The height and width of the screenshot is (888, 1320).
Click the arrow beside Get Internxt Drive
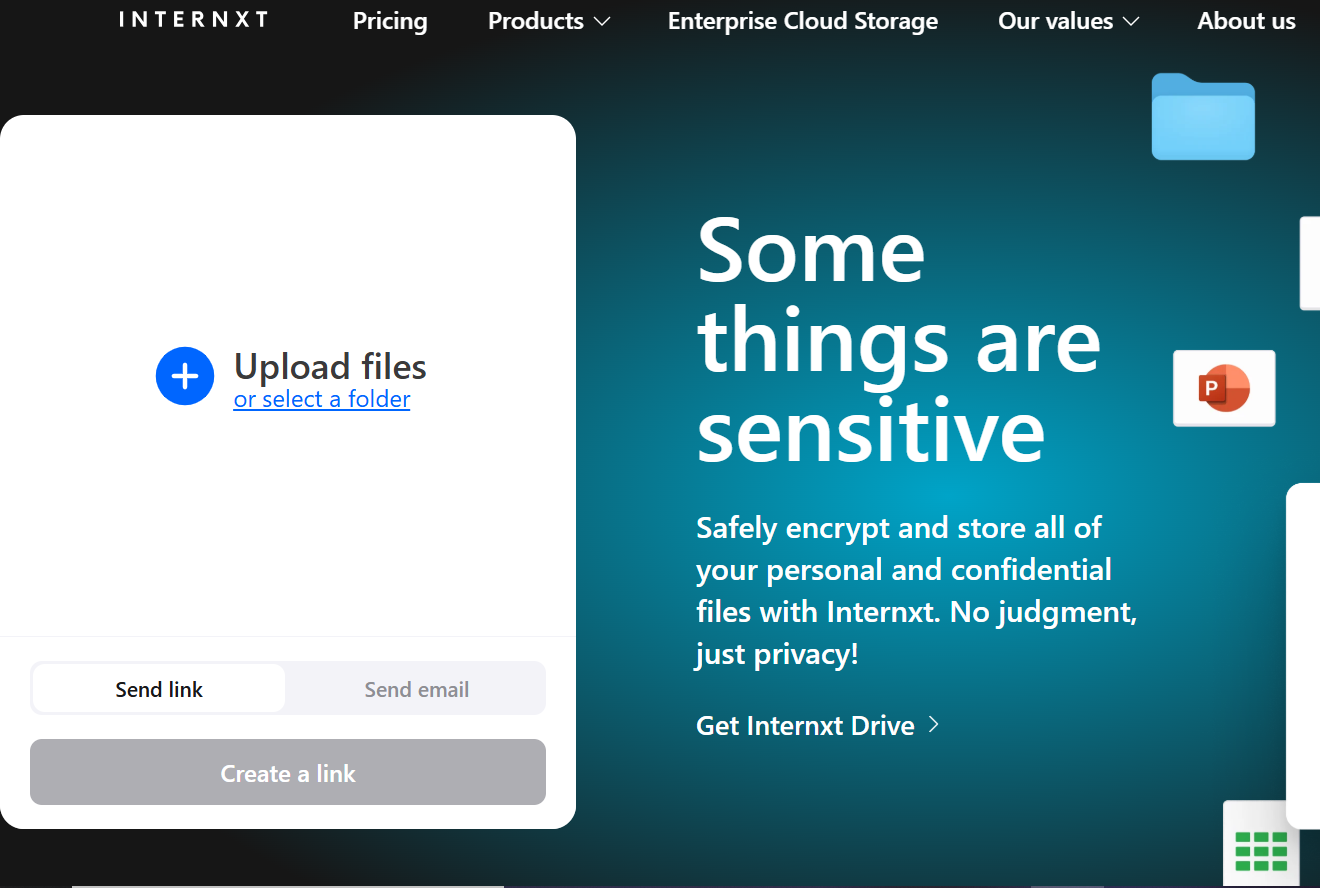click(x=934, y=724)
